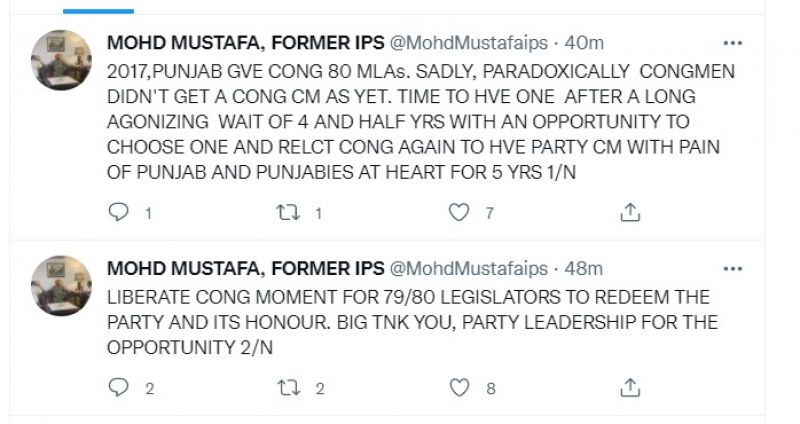The width and height of the screenshot is (800, 424).
Task: Click @MohdMustafaips handle on second tweet
Action: (467, 269)
